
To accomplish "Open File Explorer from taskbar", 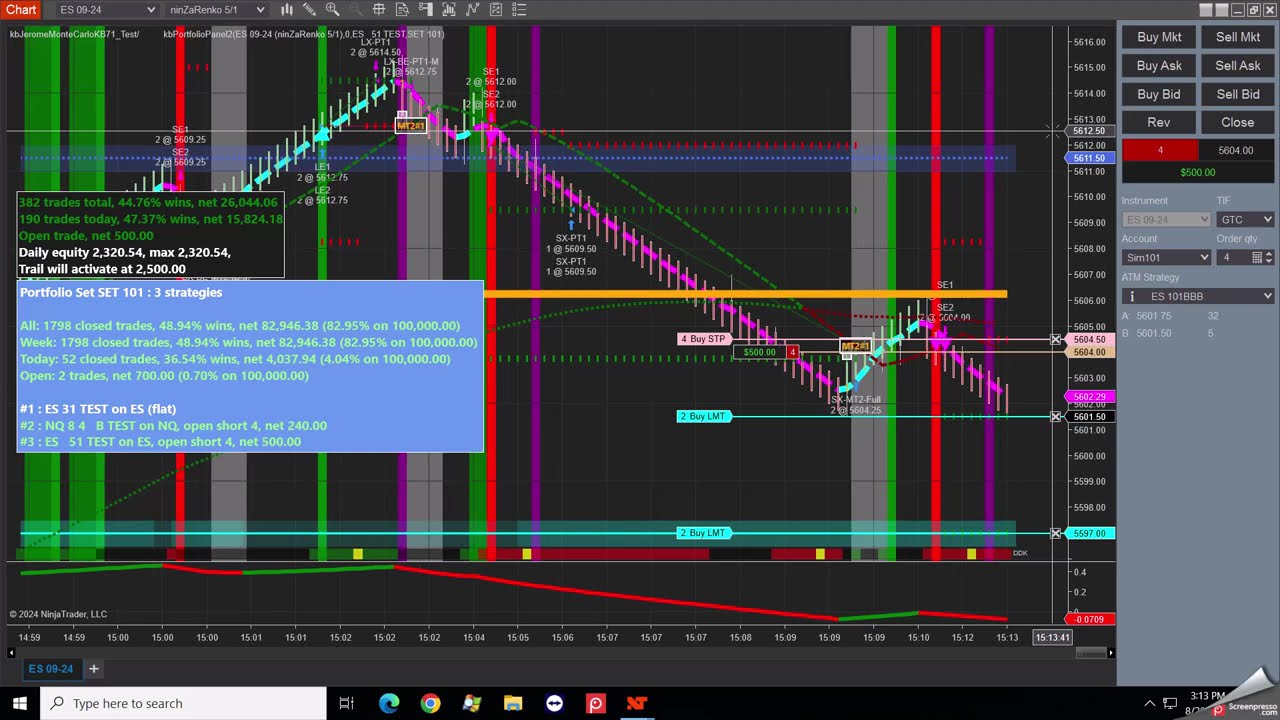I will tap(513, 703).
